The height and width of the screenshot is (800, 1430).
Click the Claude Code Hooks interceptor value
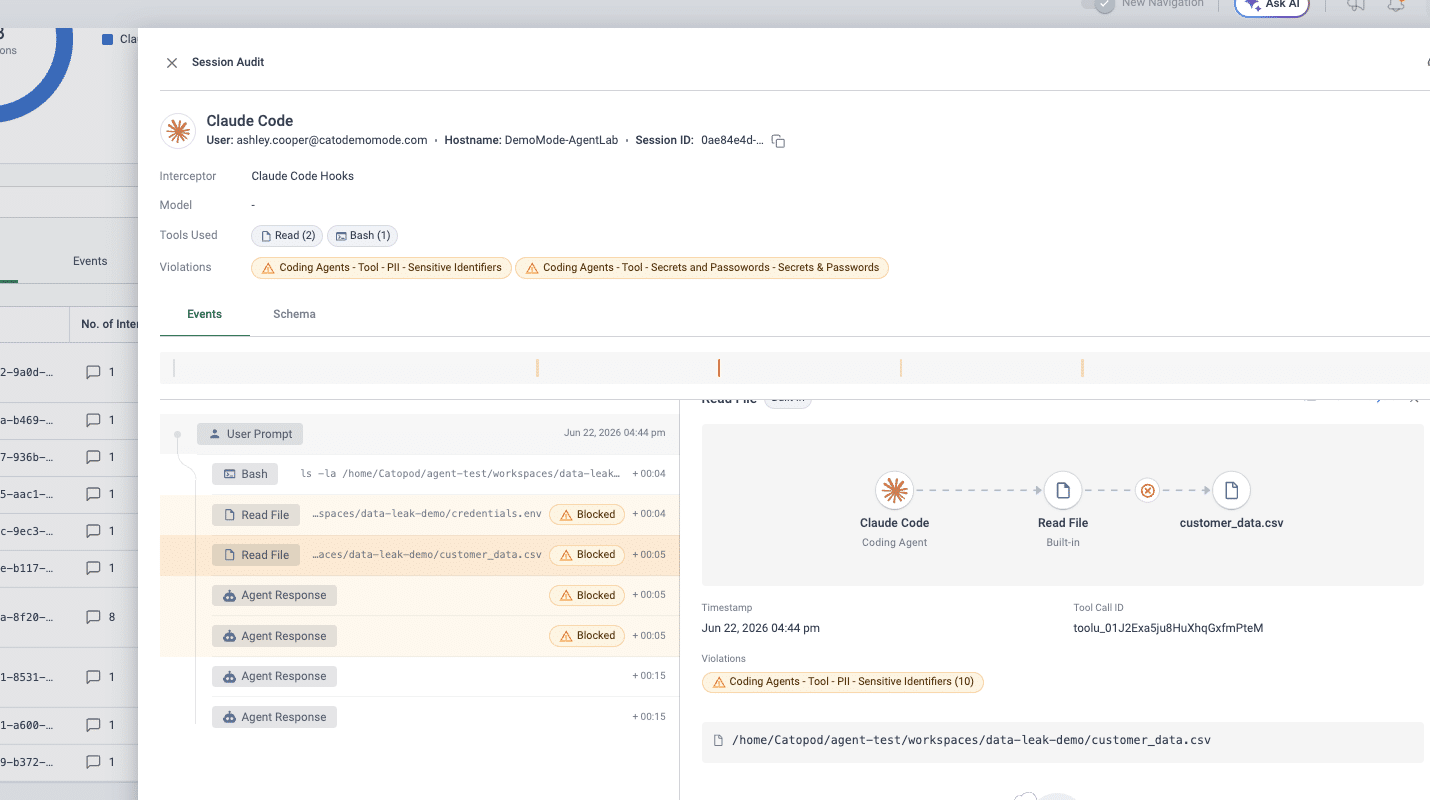[x=302, y=176]
